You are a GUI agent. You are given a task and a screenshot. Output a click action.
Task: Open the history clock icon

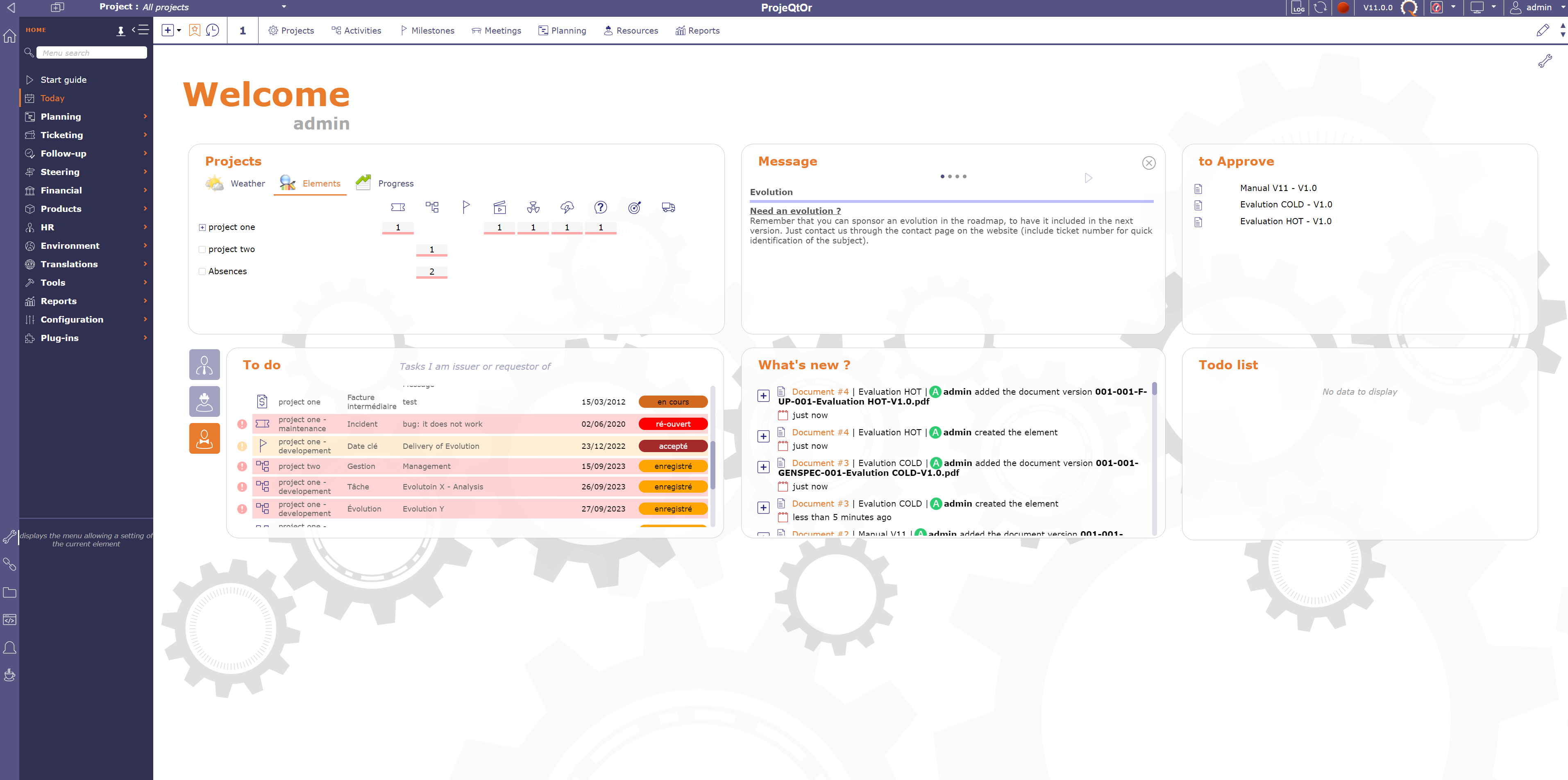tap(212, 30)
